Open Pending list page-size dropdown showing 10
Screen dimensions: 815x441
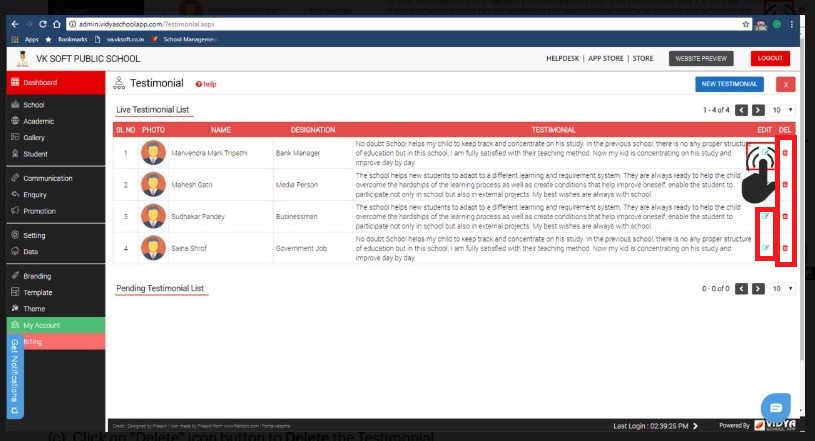[782, 289]
